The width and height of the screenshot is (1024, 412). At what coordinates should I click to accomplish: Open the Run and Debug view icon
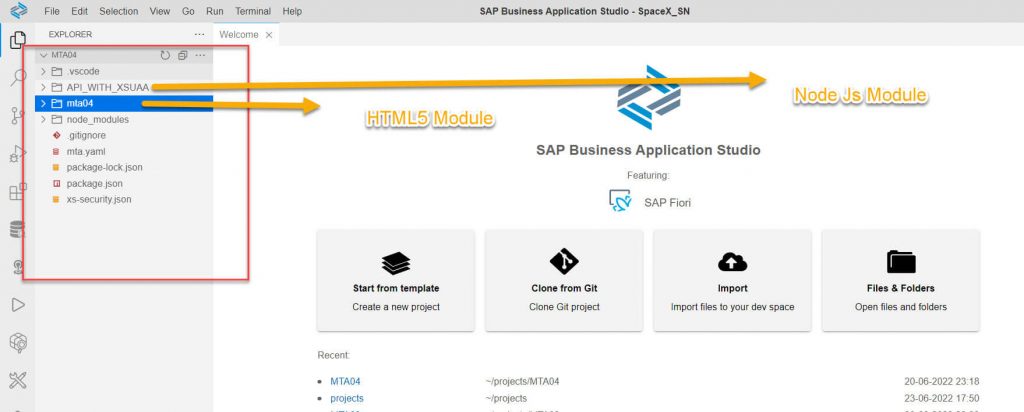tap(18, 154)
